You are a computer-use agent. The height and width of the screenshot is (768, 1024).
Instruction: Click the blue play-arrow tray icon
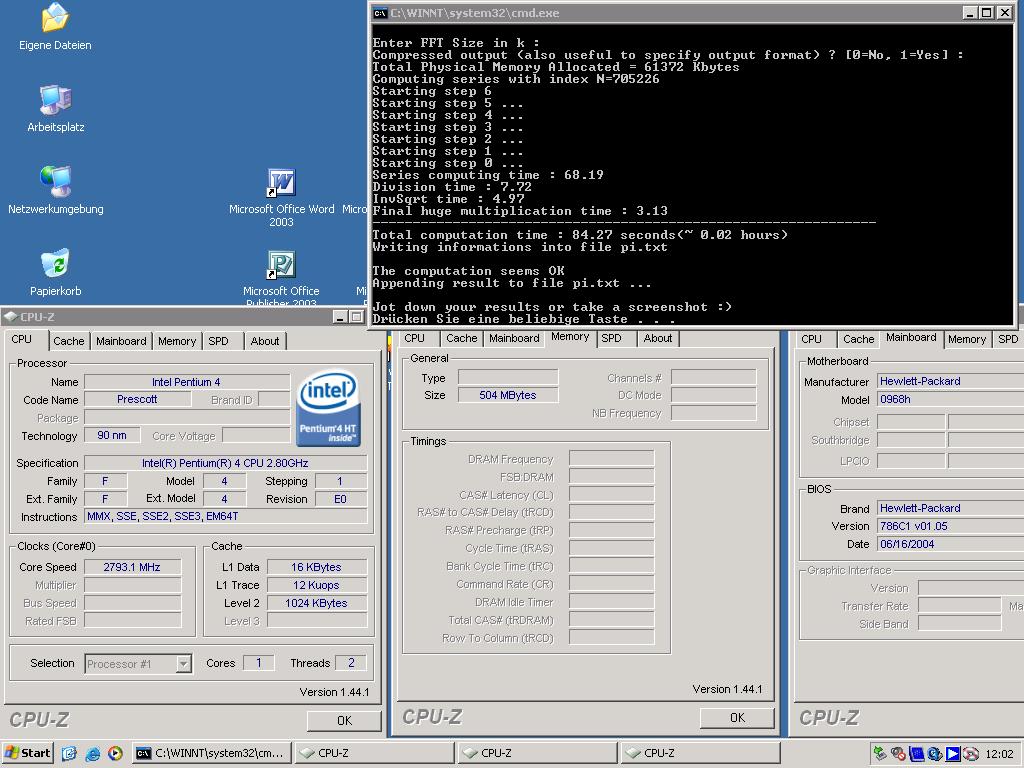(953, 754)
